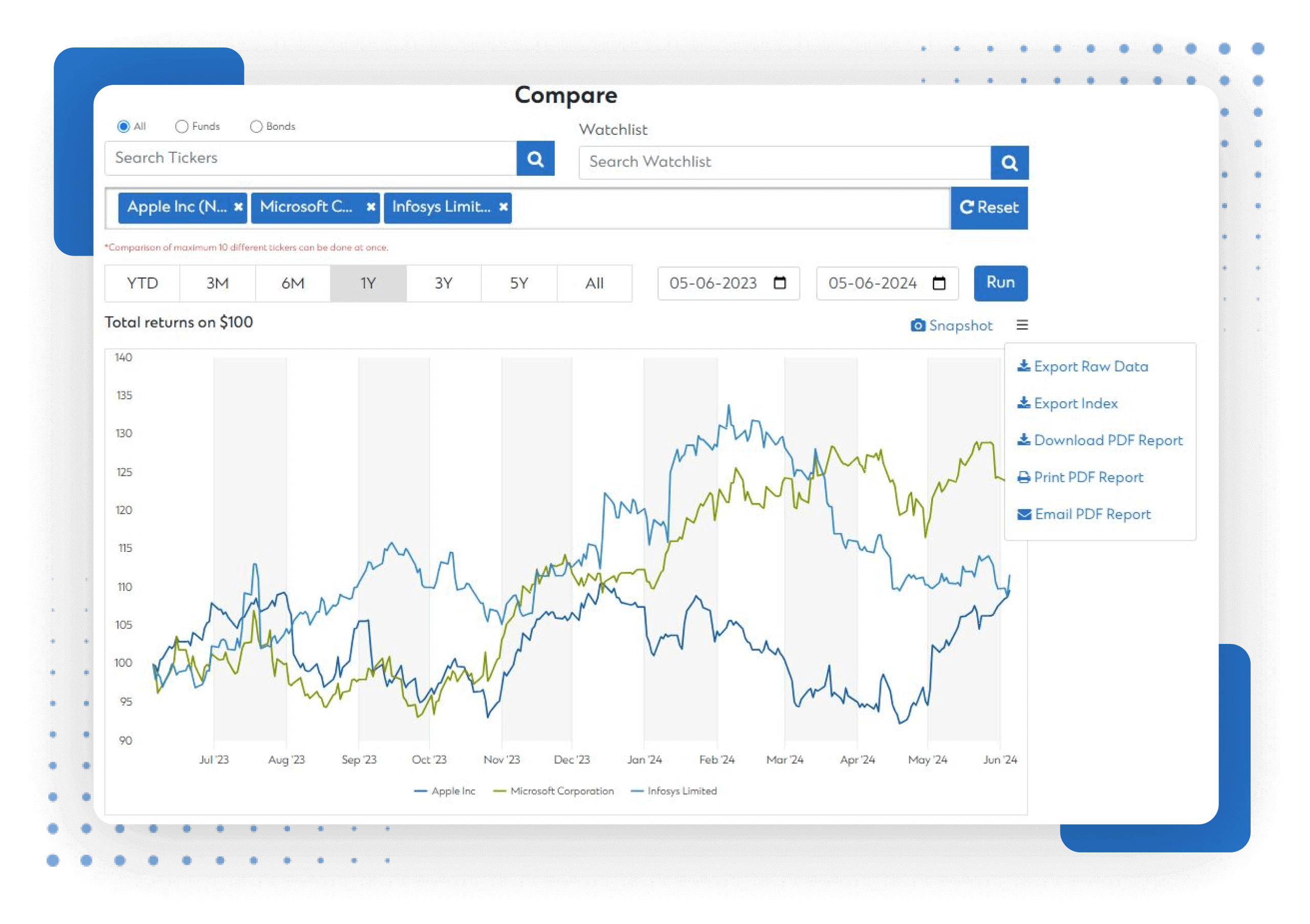The height and width of the screenshot is (924, 1310).
Task: Click the Run button
Action: (x=1000, y=283)
